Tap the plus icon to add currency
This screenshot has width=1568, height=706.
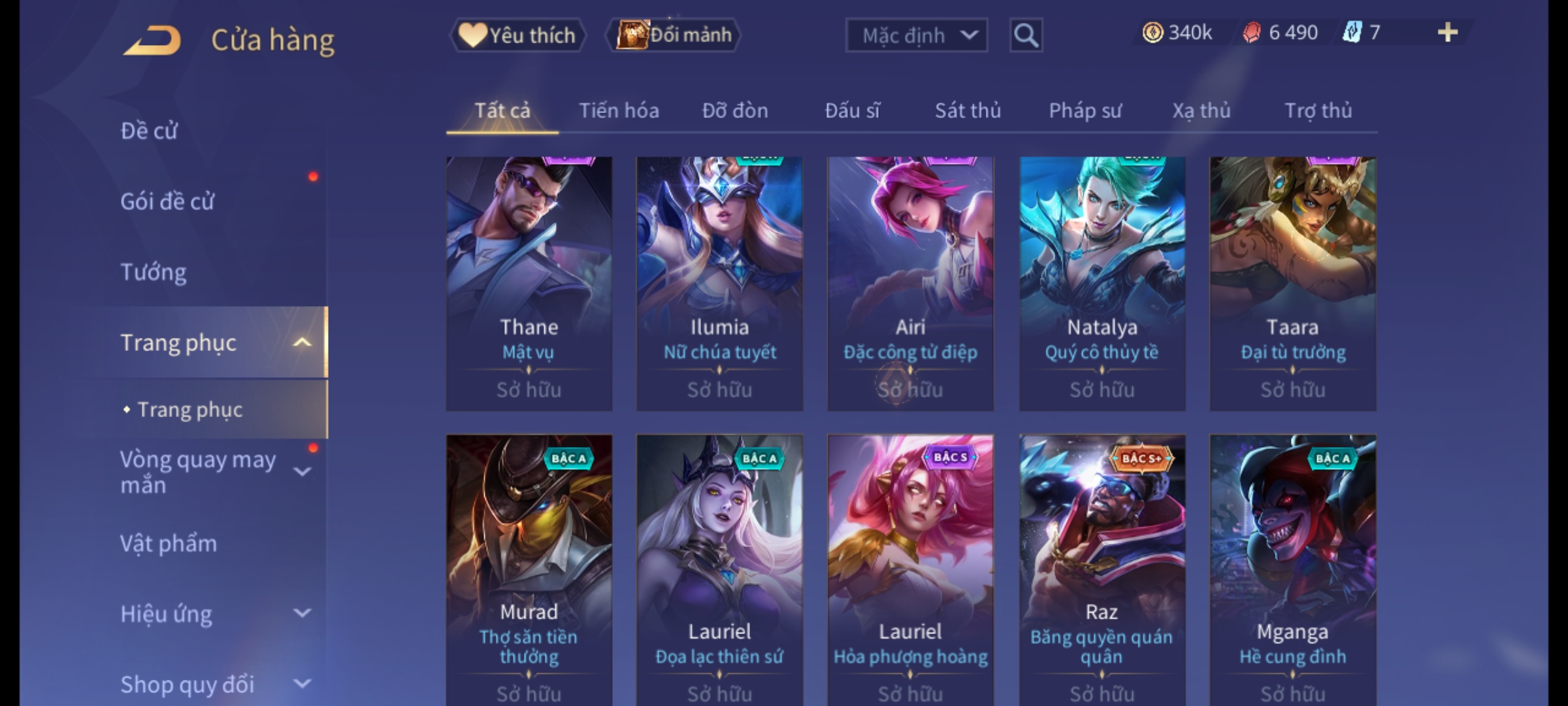pyautogui.click(x=1448, y=33)
